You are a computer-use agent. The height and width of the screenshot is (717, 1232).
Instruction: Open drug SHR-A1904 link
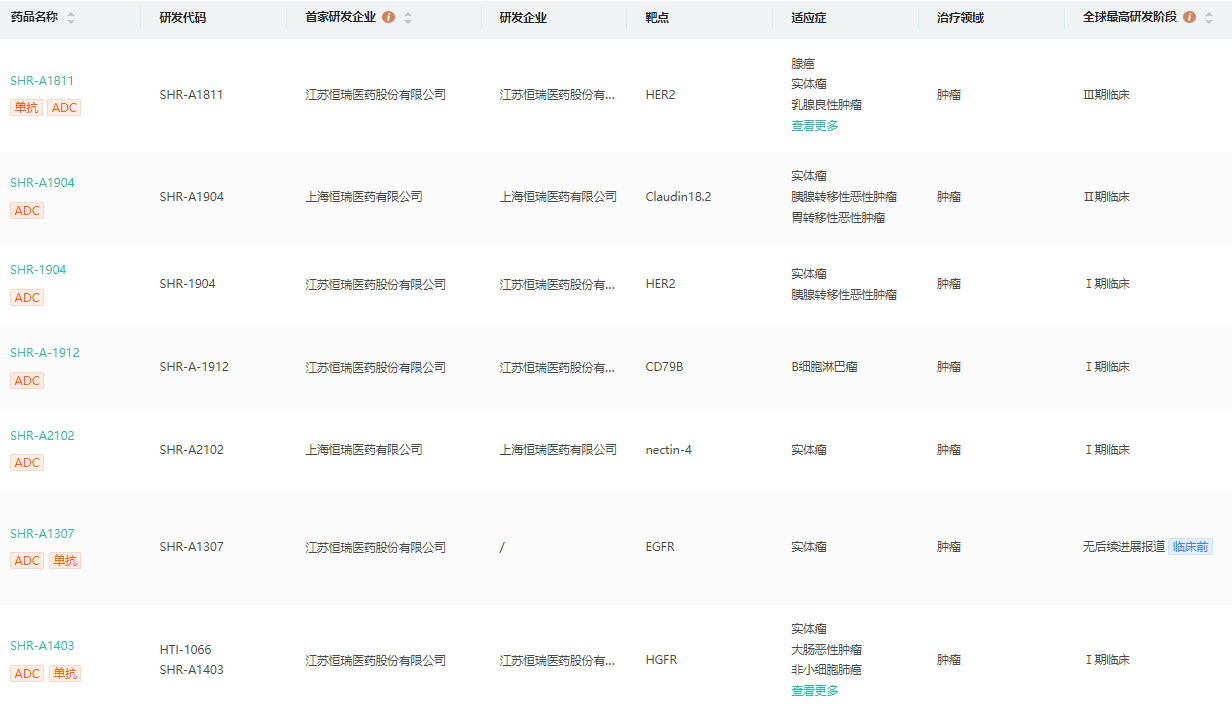coord(42,183)
